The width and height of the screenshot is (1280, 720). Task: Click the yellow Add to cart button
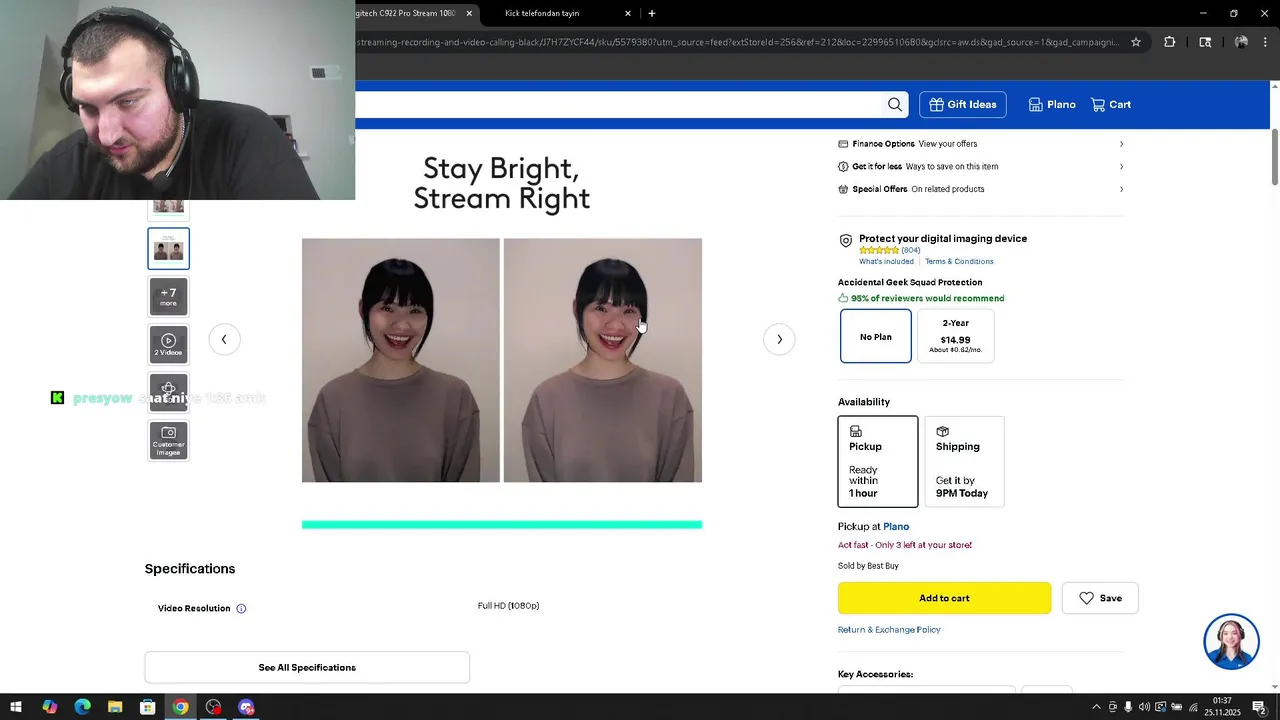pyautogui.click(x=944, y=598)
